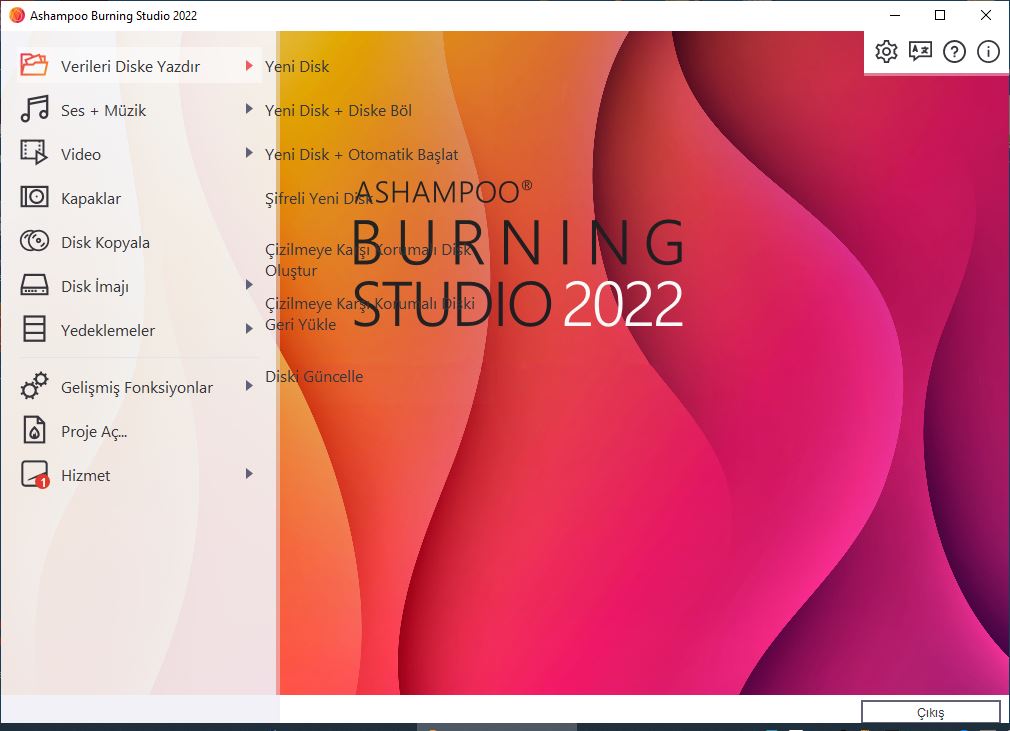Open help with the question mark icon
The height and width of the screenshot is (731, 1010).
click(x=954, y=52)
